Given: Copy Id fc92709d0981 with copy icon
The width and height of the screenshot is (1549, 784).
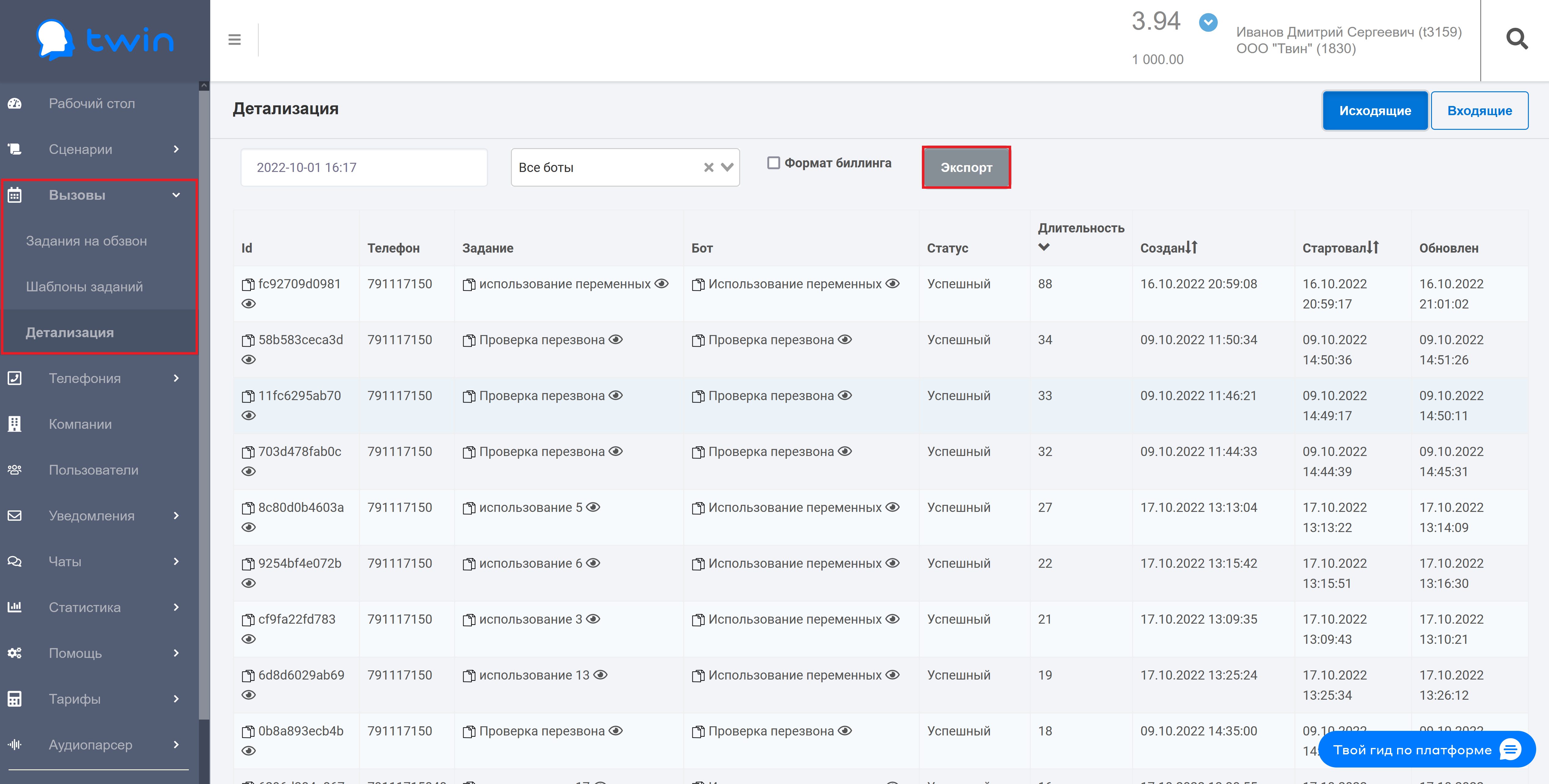Looking at the screenshot, I should click(x=248, y=285).
